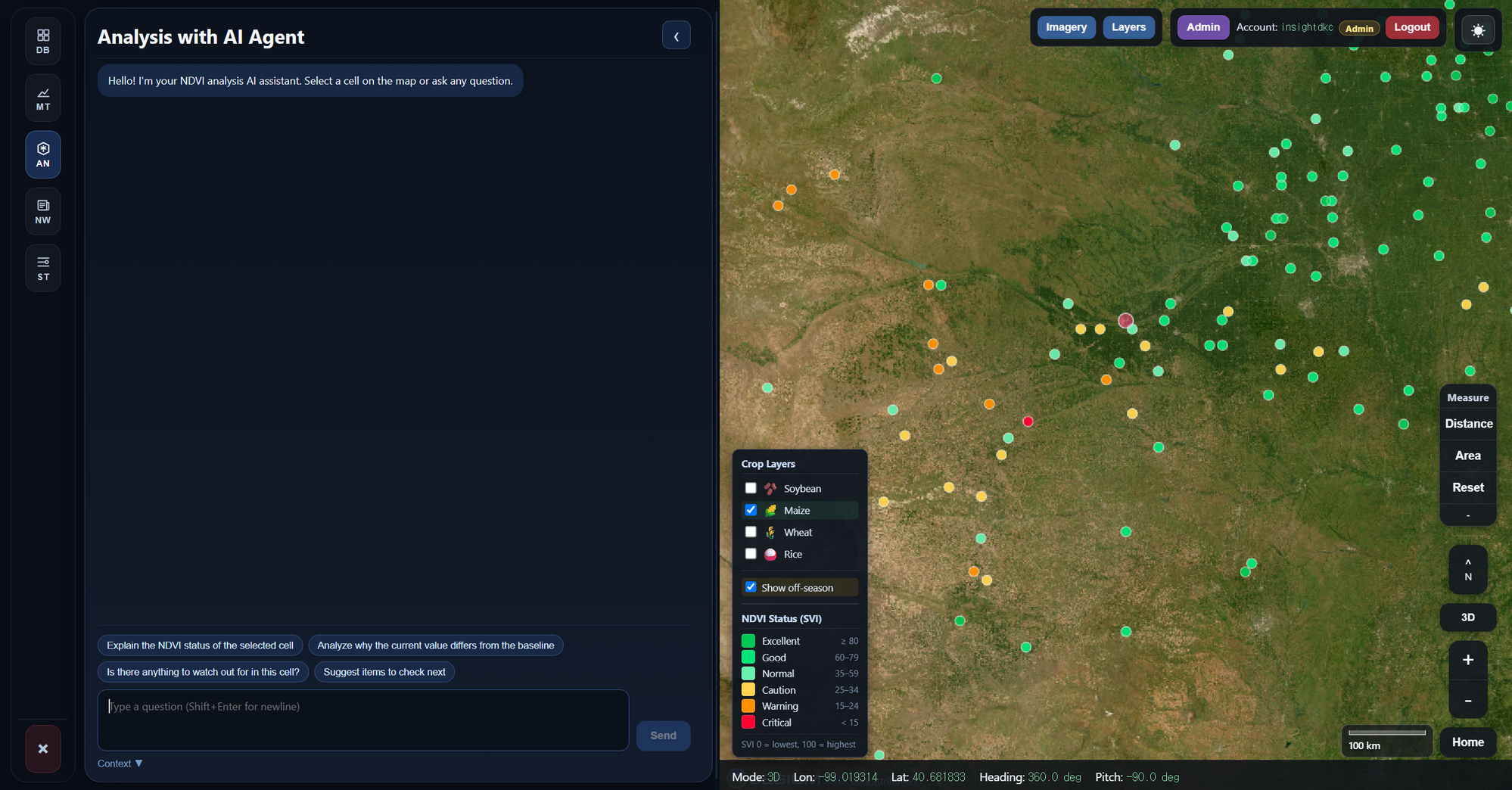The image size is (1512, 790).
Task: Click the Logout button
Action: tap(1411, 27)
